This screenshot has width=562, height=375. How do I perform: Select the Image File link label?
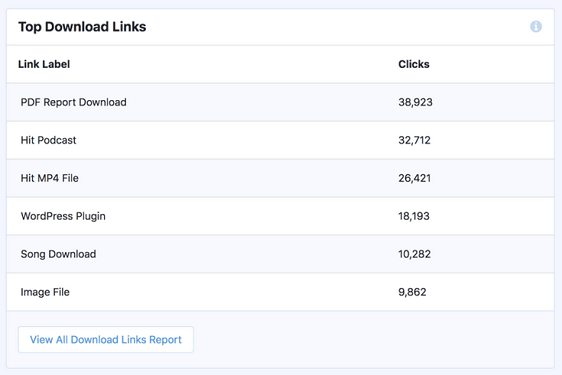pos(45,292)
